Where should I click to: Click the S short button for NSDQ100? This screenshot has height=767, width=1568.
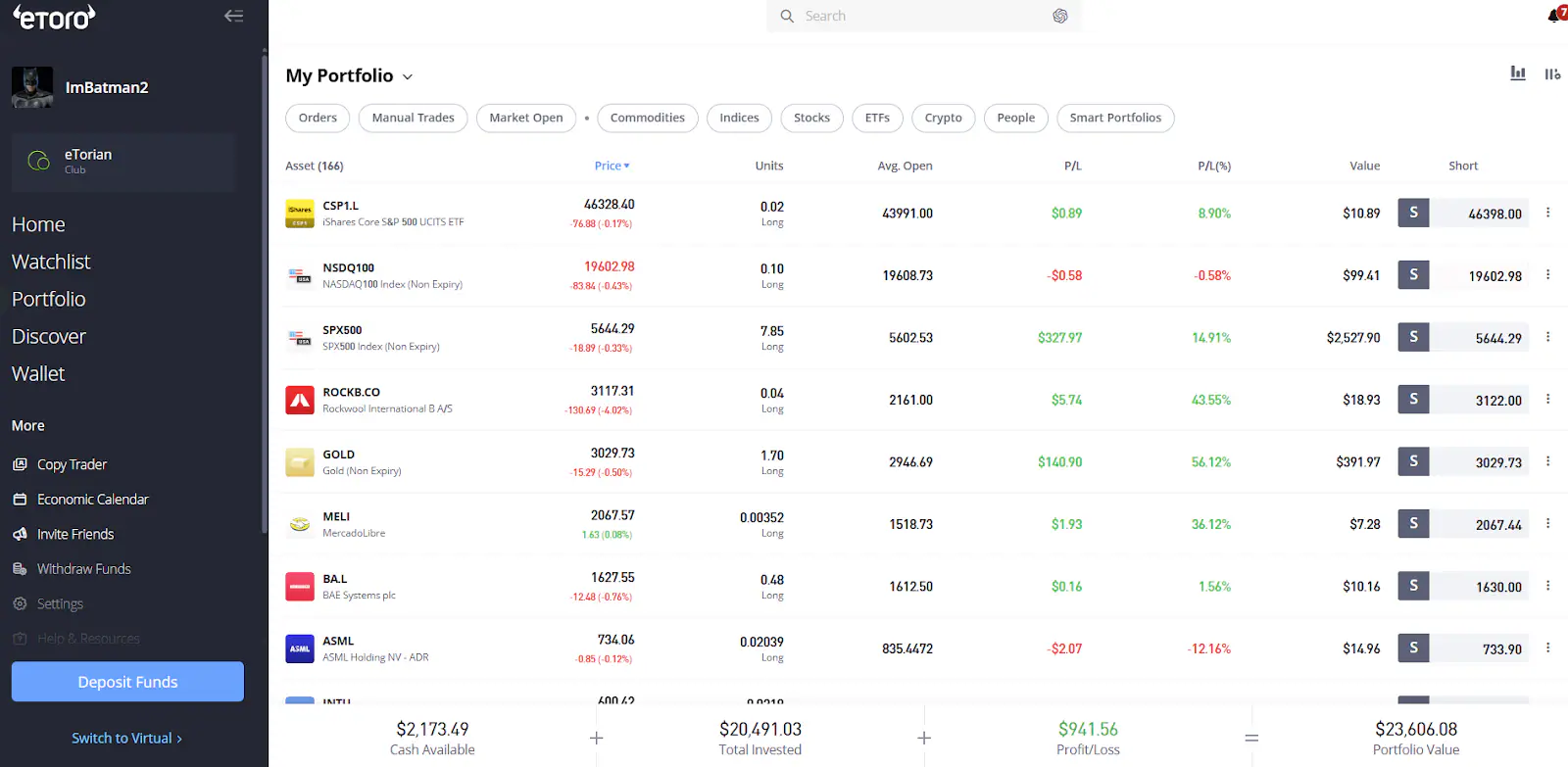click(1413, 274)
